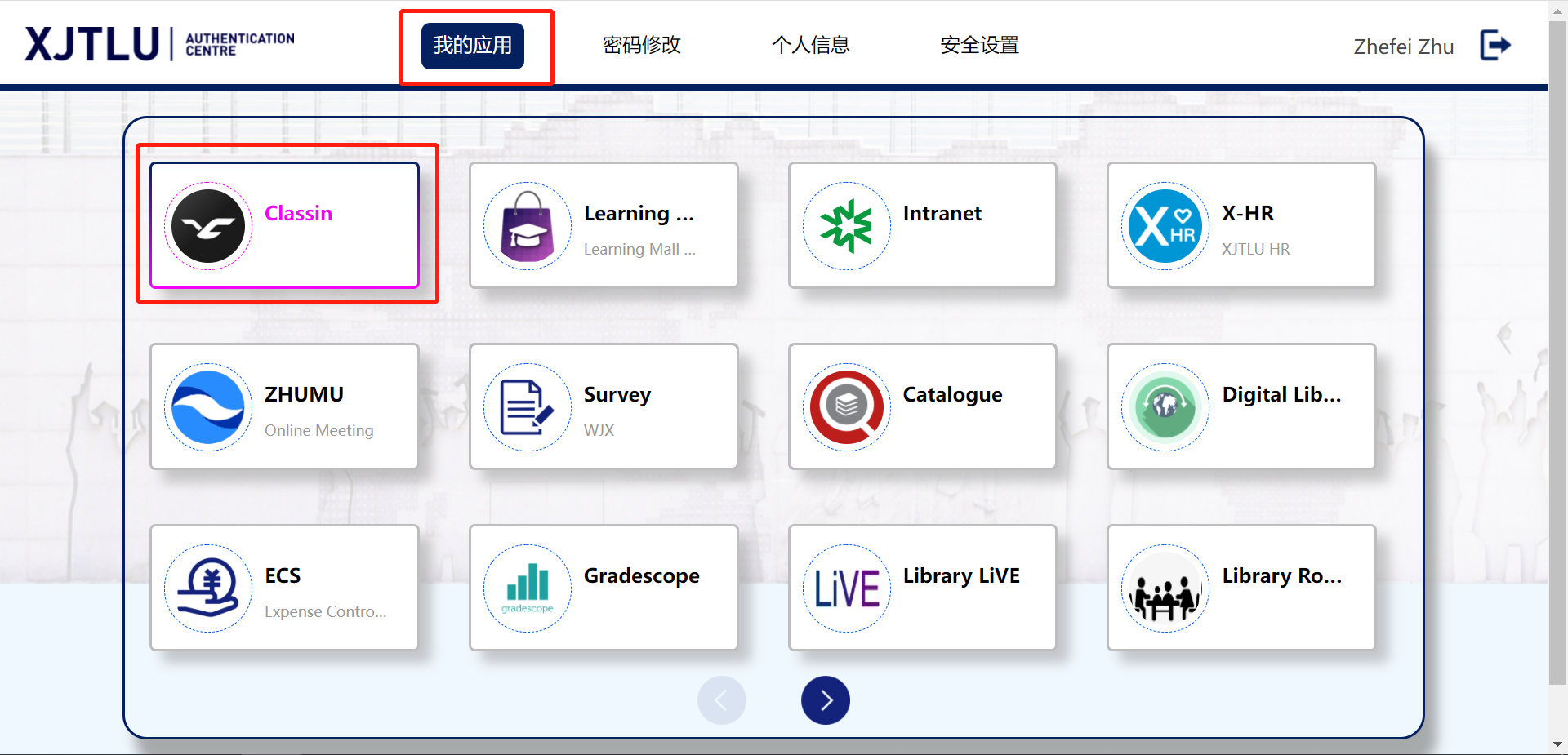Image resolution: width=1568 pixels, height=755 pixels.
Task: Click the Classin app name
Action: coord(299,213)
